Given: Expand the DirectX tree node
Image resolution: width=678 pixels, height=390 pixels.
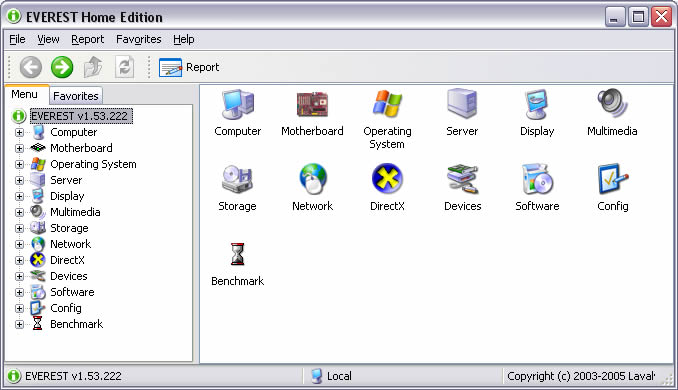Looking at the screenshot, I should pos(19,260).
